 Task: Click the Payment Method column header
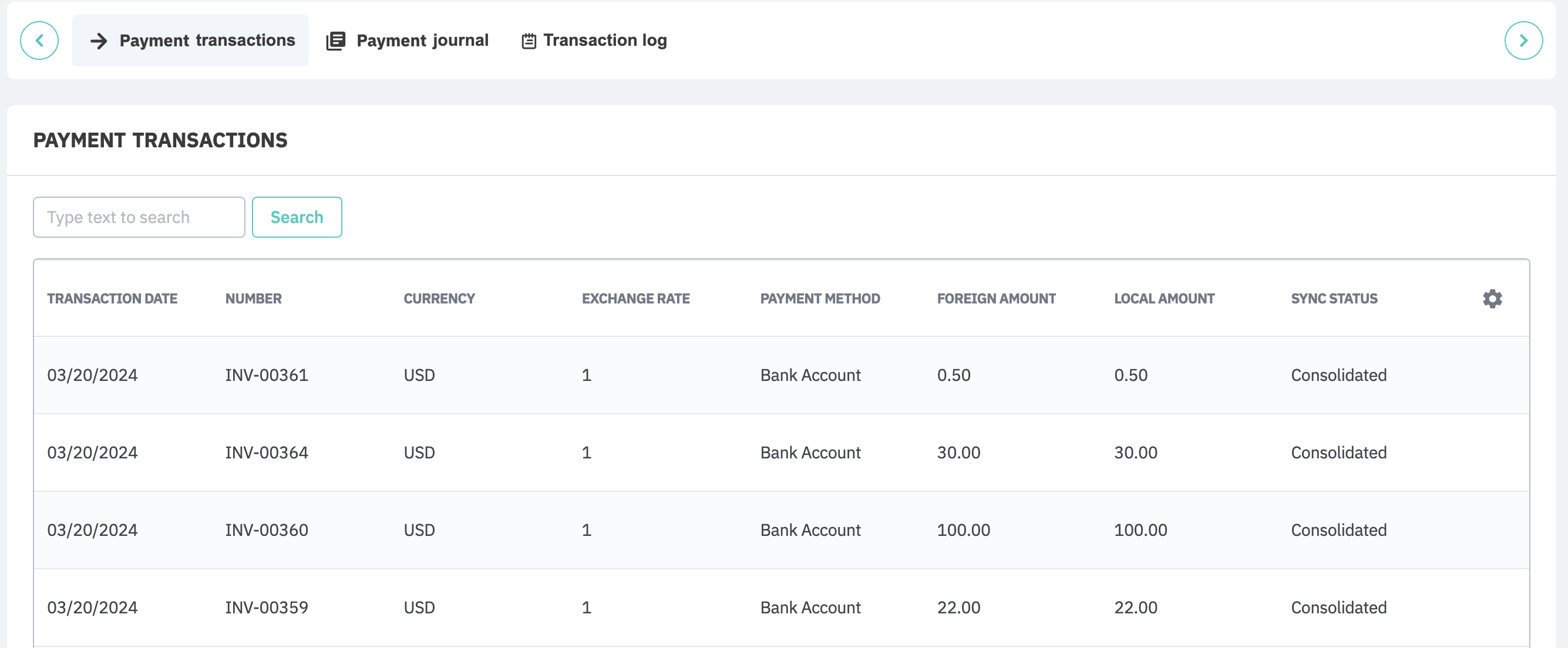[819, 299]
